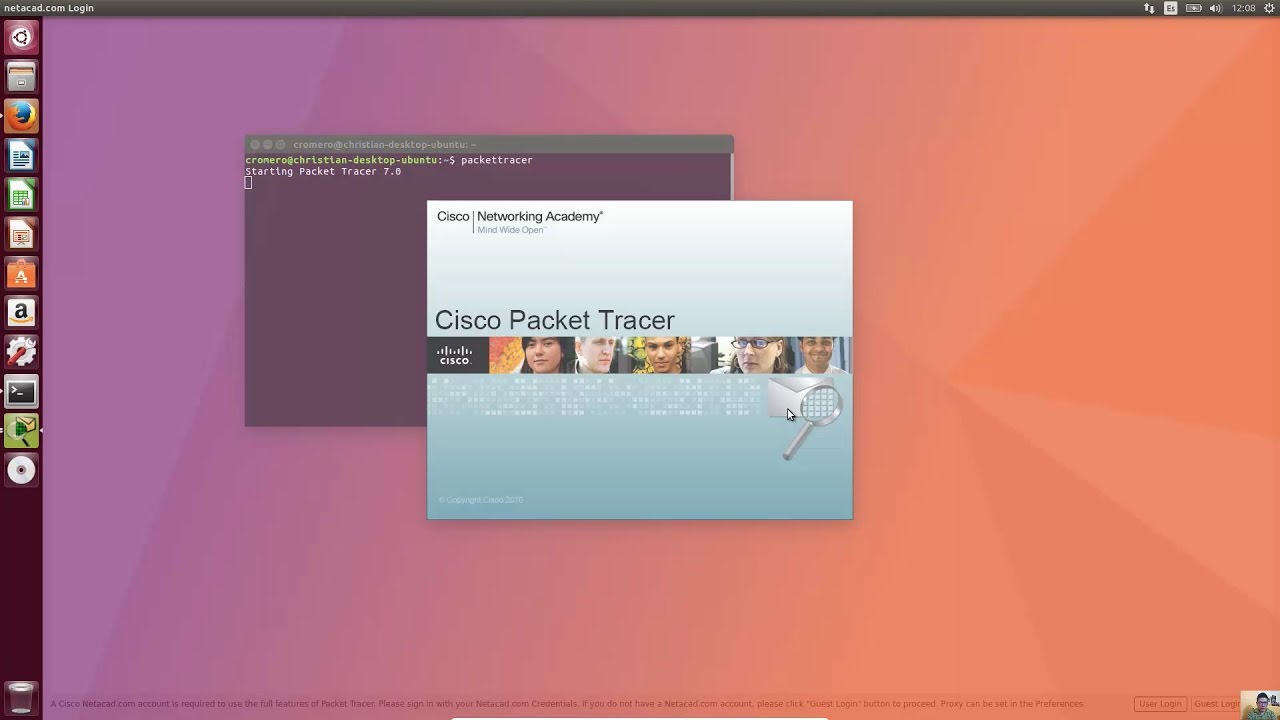This screenshot has height=720, width=1280.
Task: Open the 12:08 clock menu
Action: (1243, 8)
